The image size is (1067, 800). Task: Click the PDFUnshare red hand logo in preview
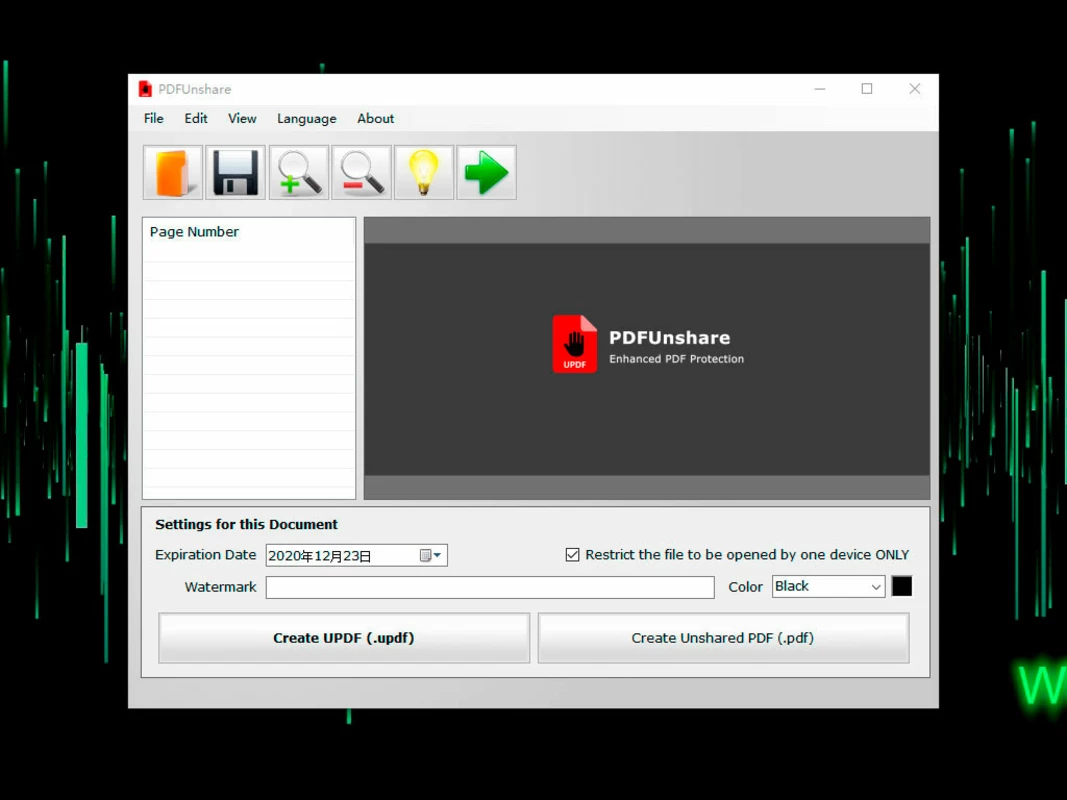(574, 344)
